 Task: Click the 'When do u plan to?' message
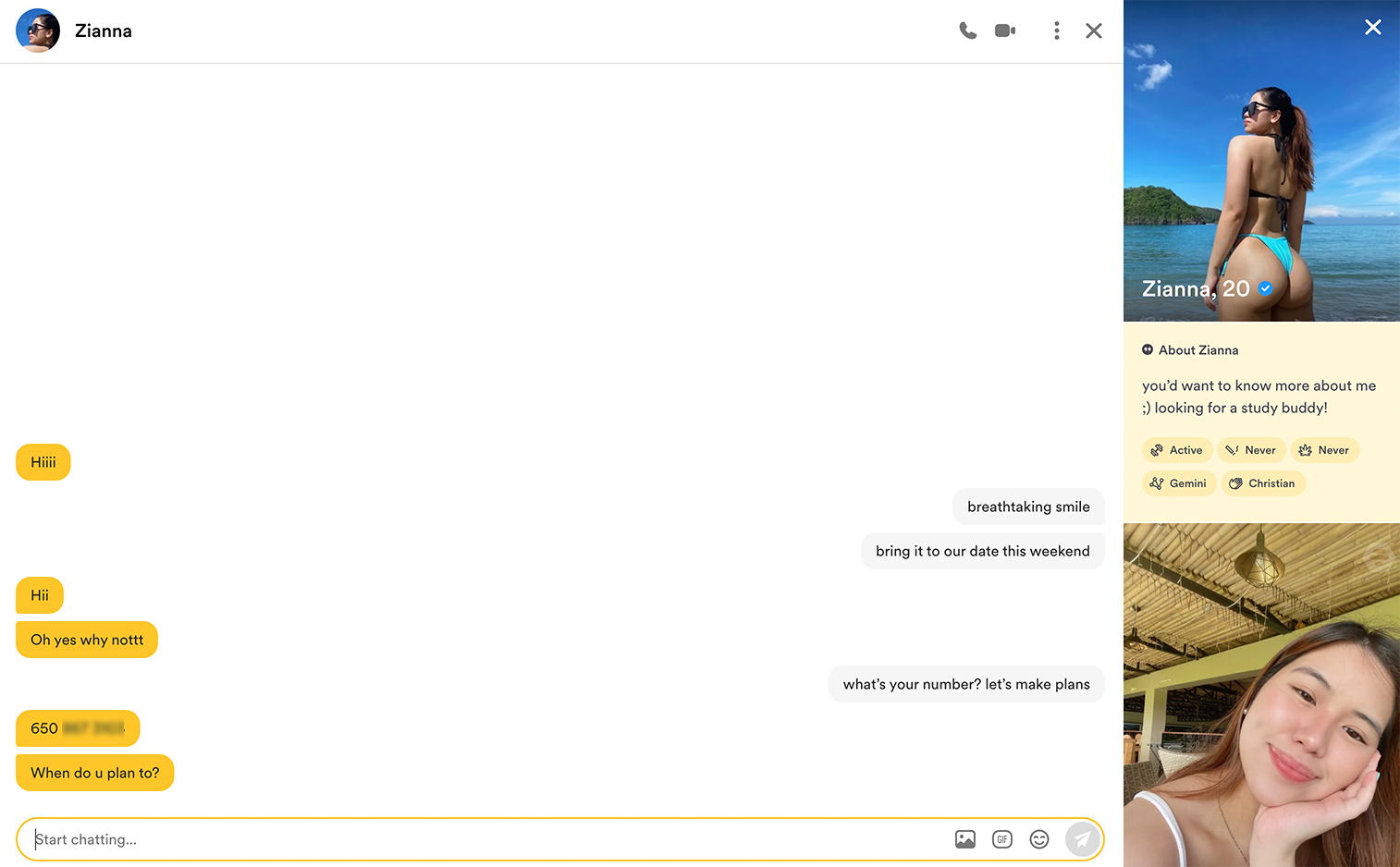click(95, 773)
